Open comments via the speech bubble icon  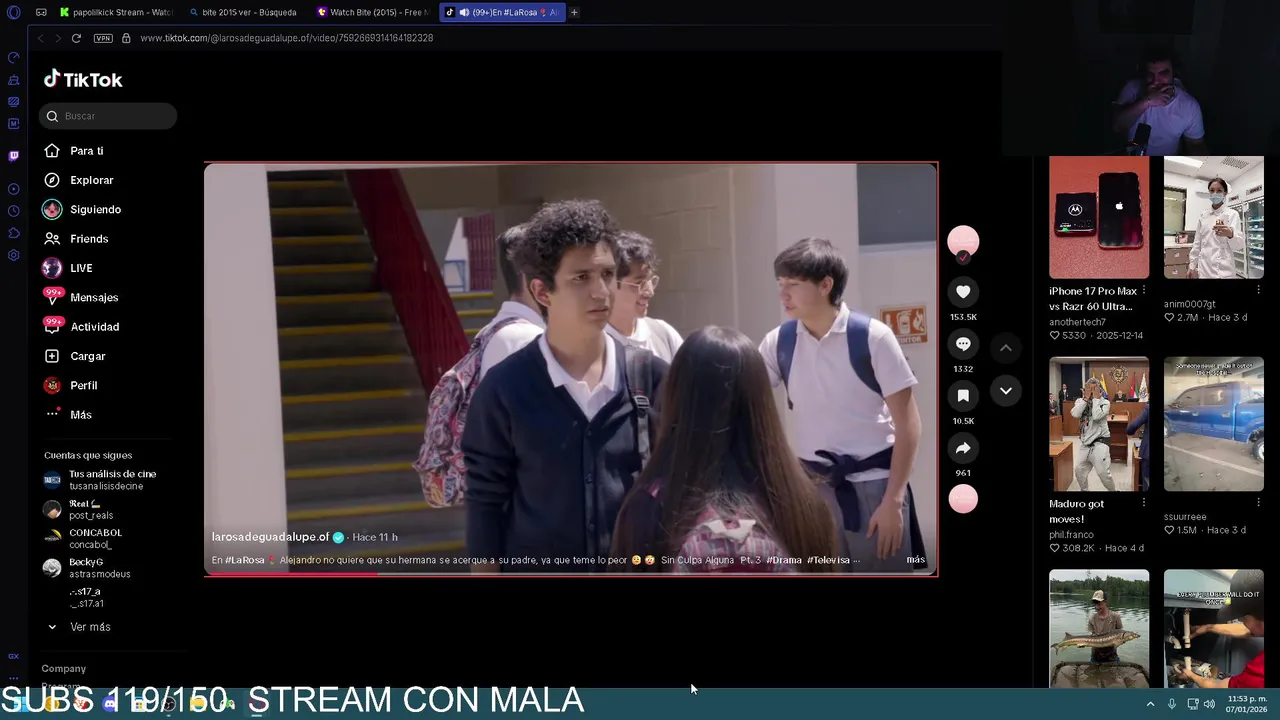click(x=963, y=344)
